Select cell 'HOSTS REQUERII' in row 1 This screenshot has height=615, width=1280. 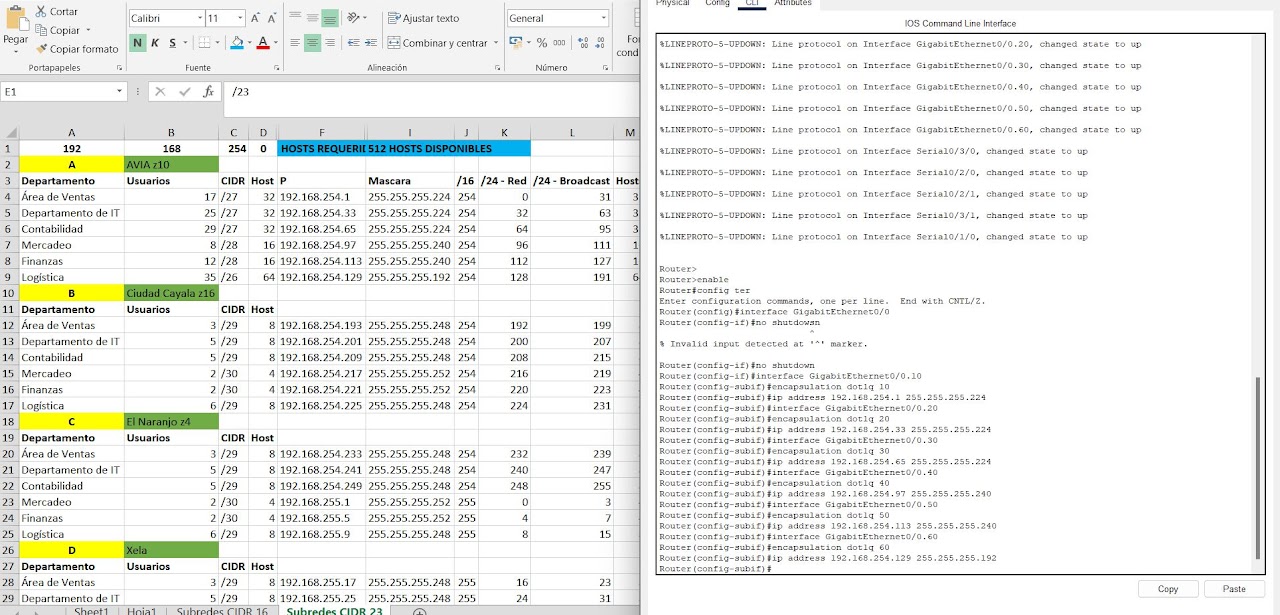tap(321, 148)
